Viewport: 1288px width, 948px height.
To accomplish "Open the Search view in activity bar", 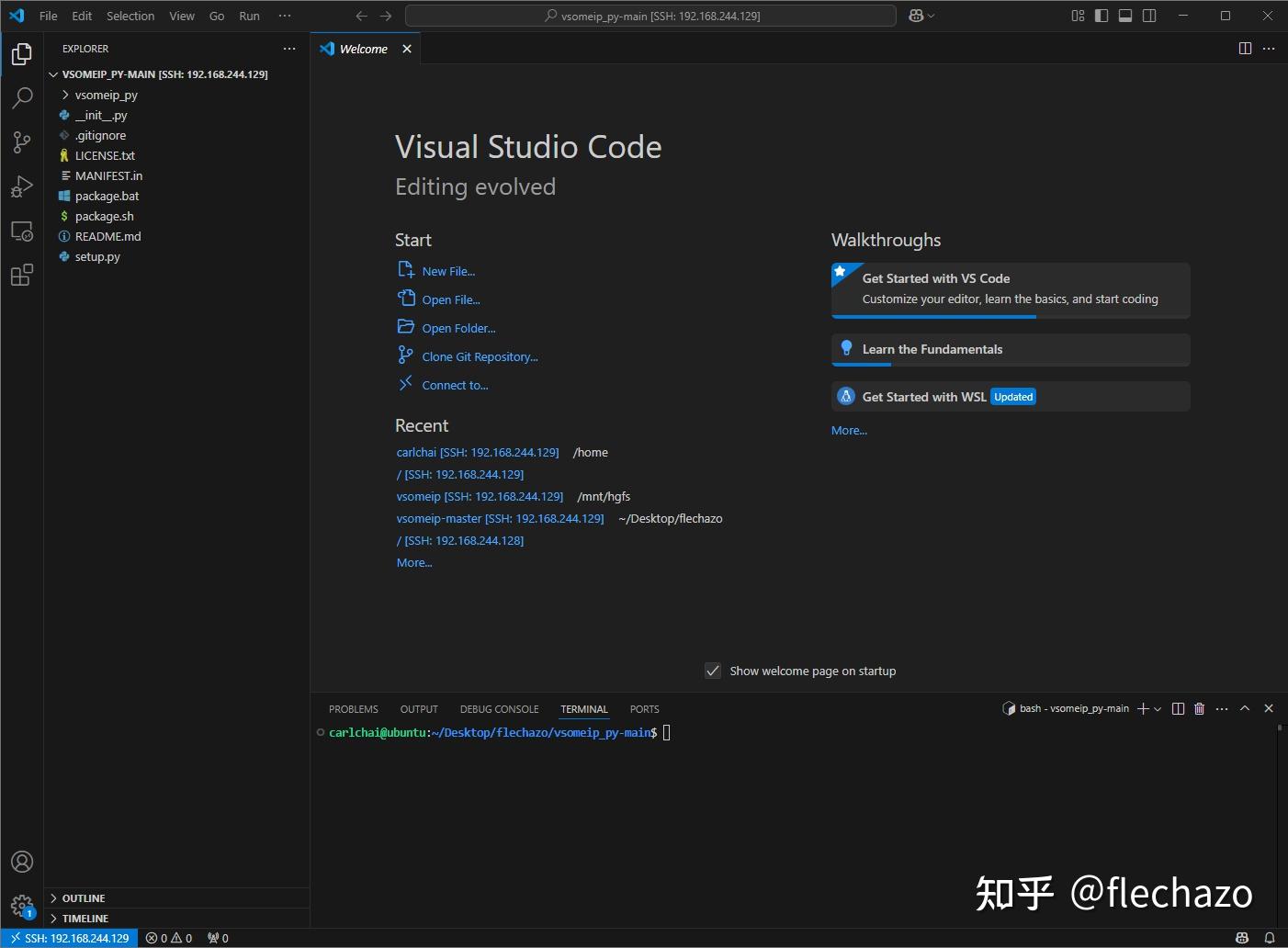I will [22, 97].
